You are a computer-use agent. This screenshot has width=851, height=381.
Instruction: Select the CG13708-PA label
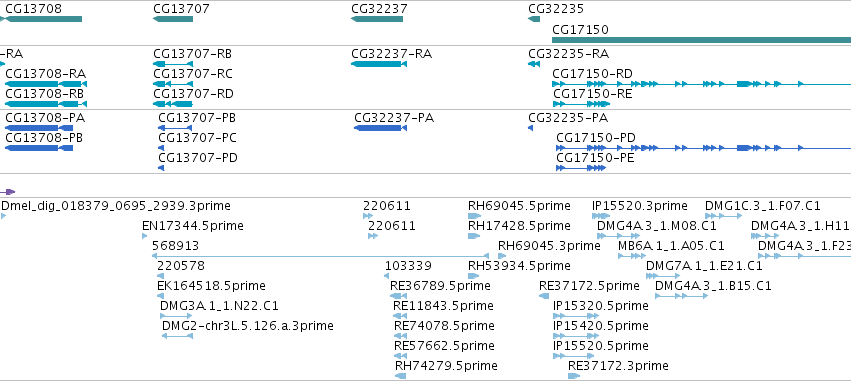[45, 118]
